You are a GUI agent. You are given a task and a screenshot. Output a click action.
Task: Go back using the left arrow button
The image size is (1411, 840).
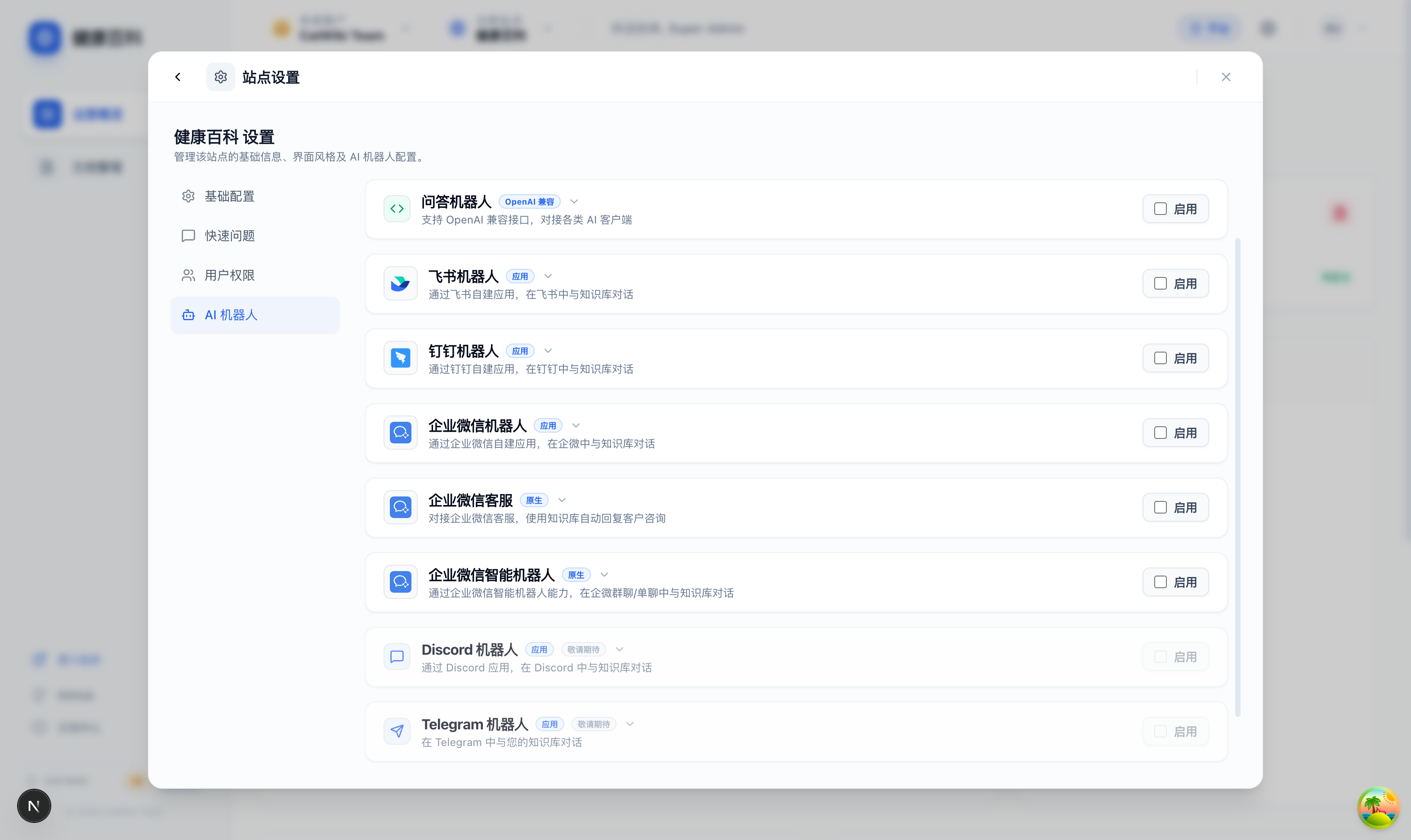178,76
